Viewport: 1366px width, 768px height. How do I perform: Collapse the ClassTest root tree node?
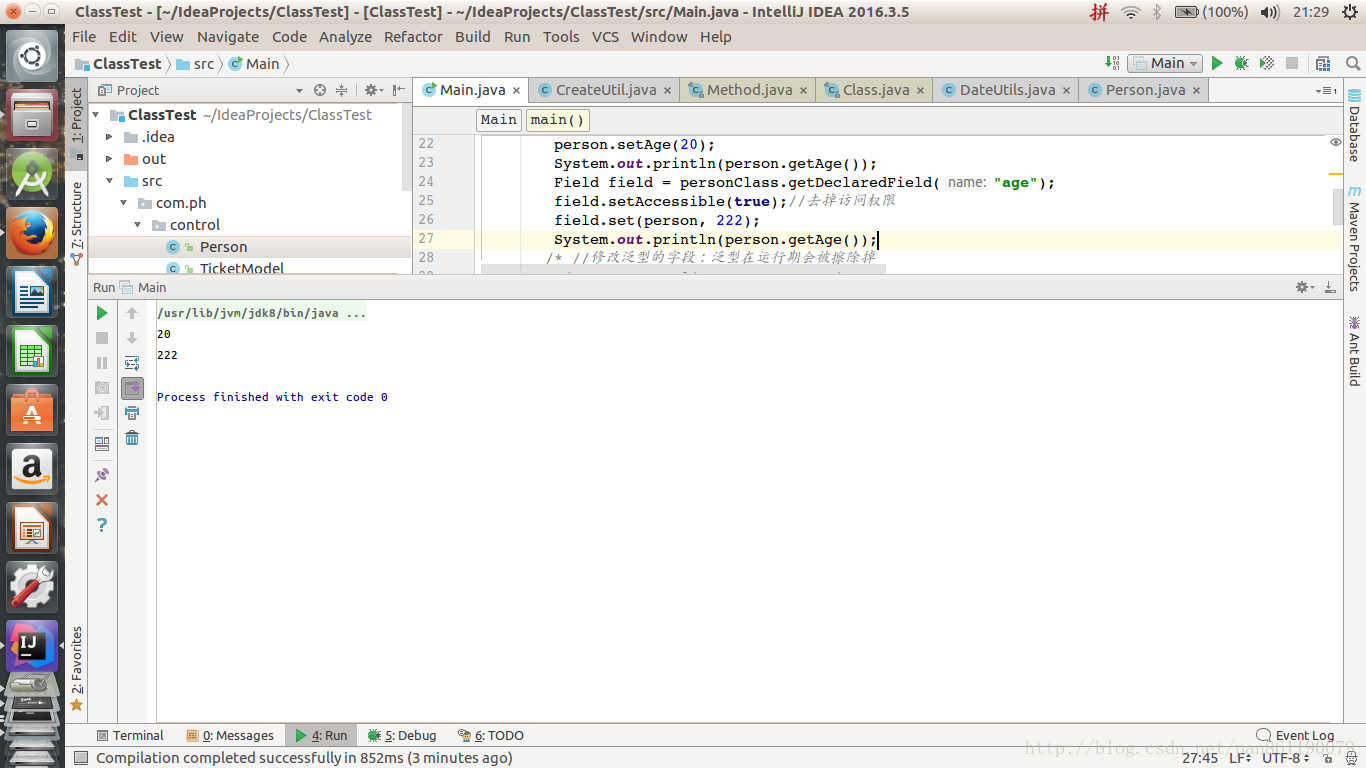(x=96, y=115)
